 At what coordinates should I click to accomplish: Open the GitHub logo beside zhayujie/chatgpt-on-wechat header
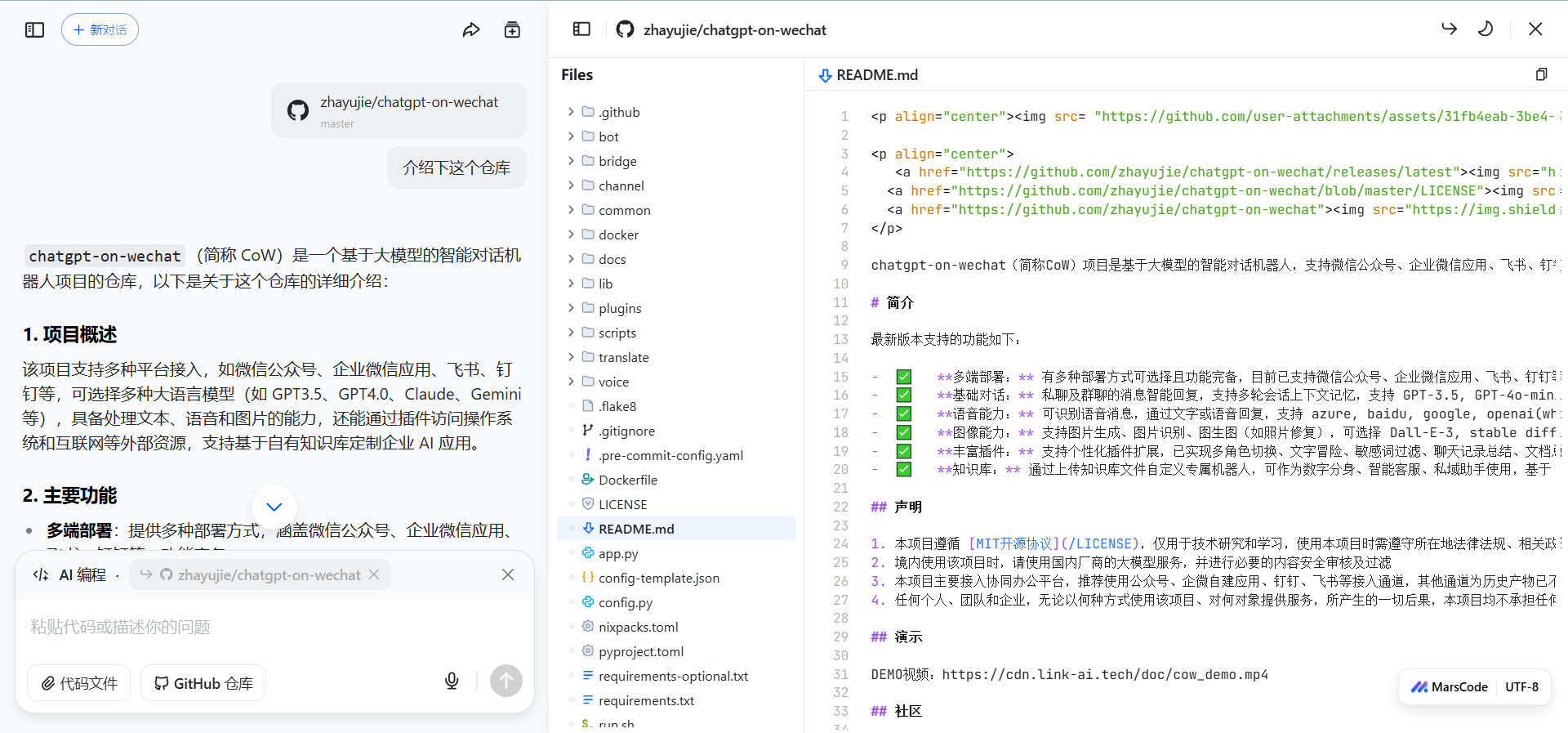[625, 29]
